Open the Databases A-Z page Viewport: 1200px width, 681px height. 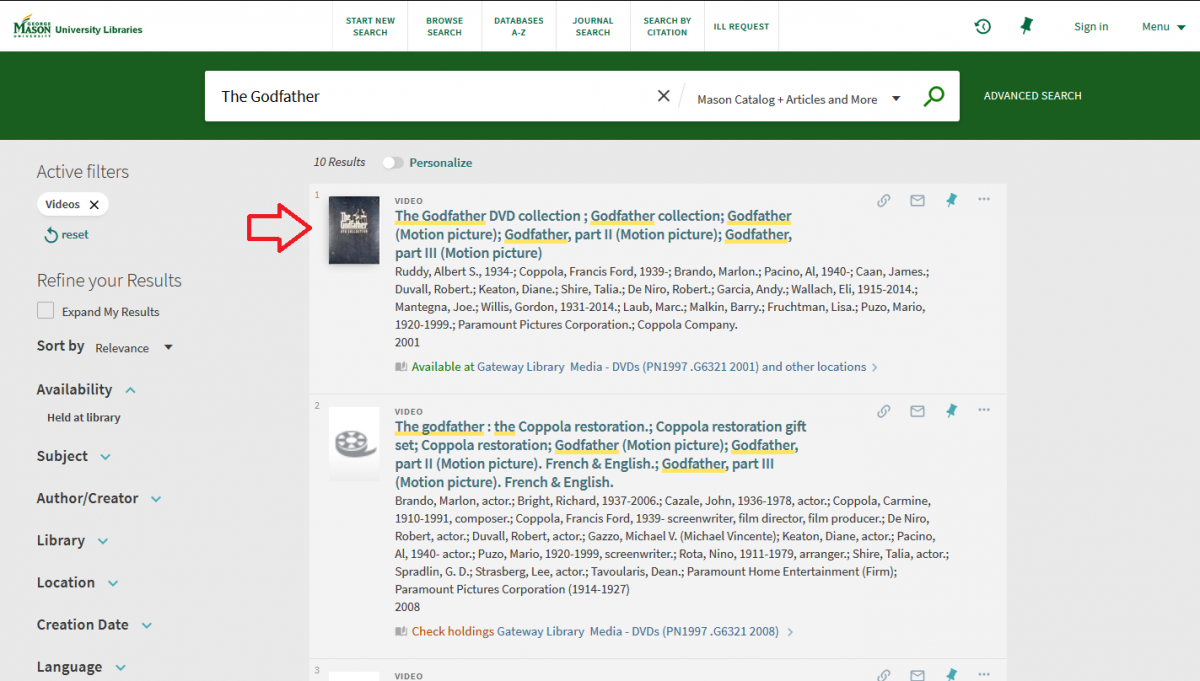pos(518,25)
